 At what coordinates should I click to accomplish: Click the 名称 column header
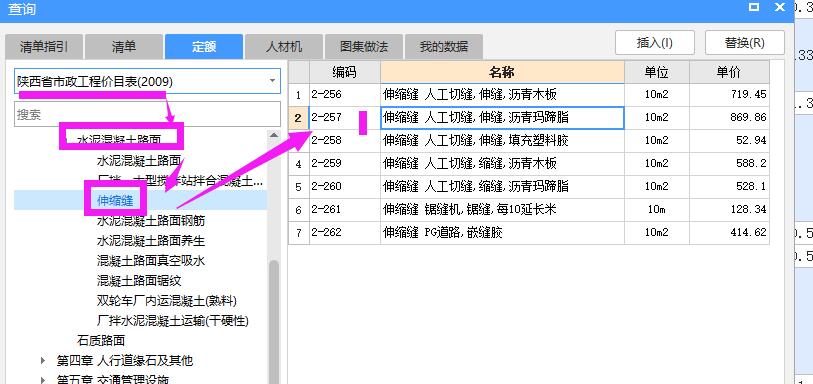[502, 72]
